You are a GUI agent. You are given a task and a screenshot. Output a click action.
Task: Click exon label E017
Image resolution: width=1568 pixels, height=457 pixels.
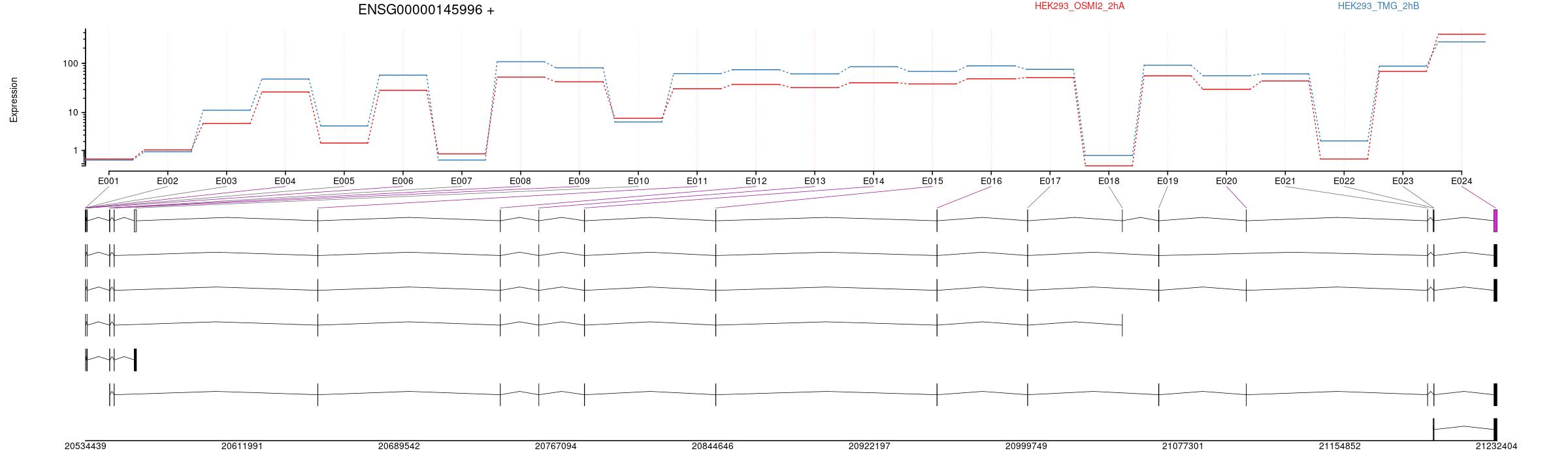pos(1050,181)
